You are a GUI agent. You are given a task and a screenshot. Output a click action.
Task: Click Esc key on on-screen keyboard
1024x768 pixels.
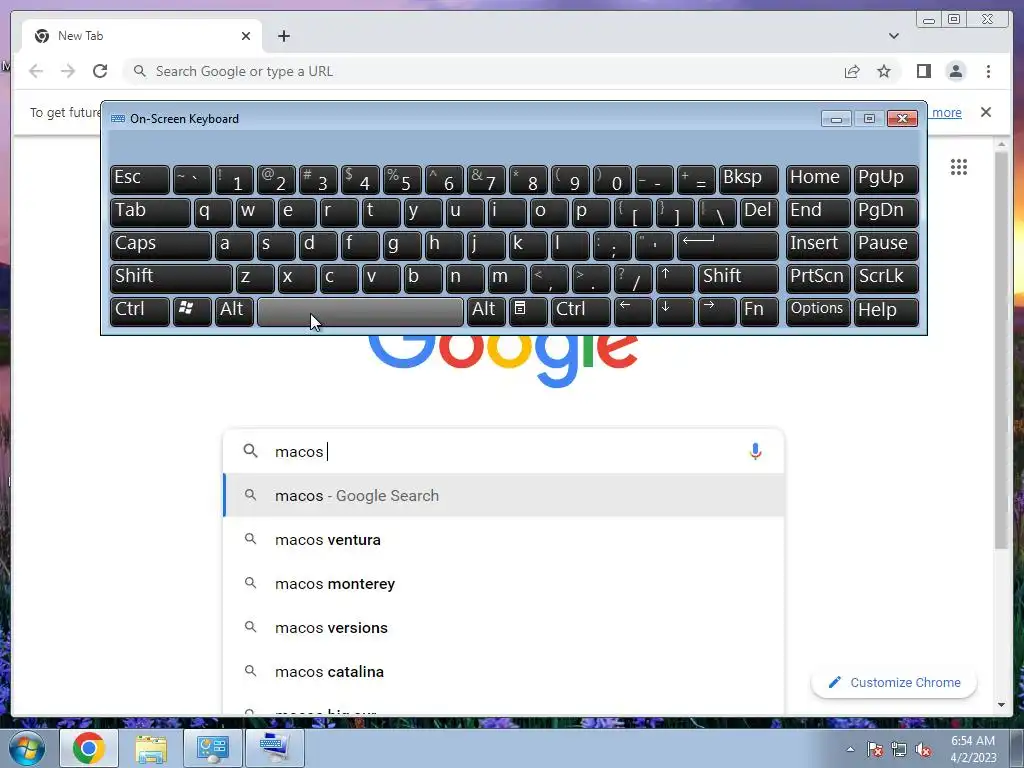[140, 180]
